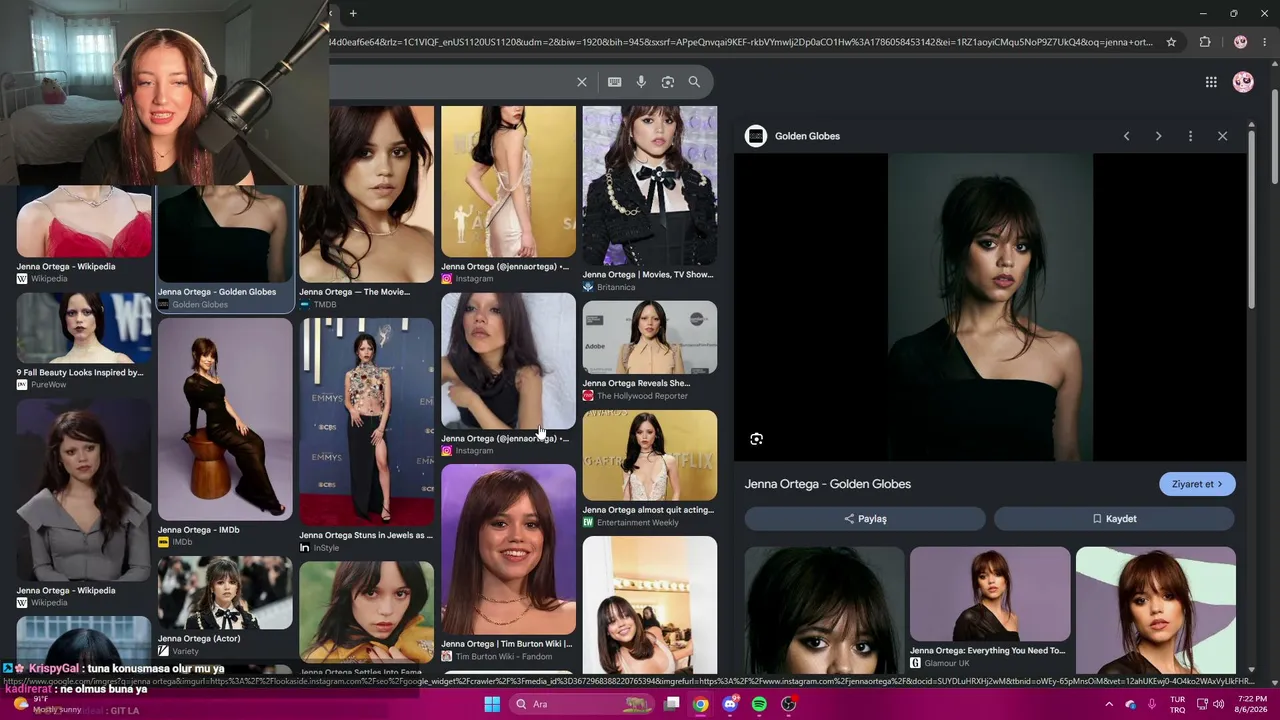Image resolution: width=1280 pixels, height=720 pixels.
Task: Select the InStyle Emmys jewels result image
Action: click(366, 421)
